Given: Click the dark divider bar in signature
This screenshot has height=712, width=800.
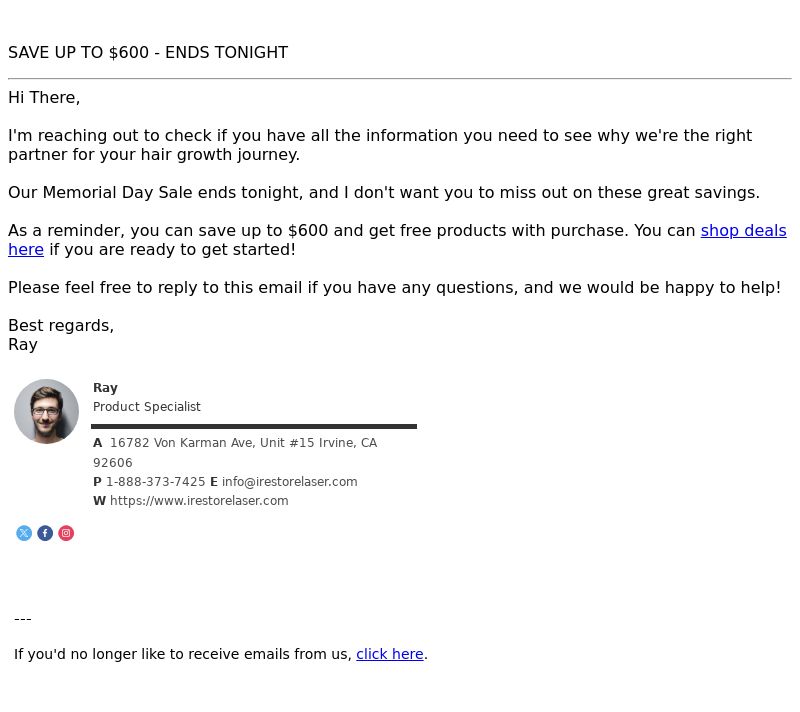Looking at the screenshot, I should 254,426.
